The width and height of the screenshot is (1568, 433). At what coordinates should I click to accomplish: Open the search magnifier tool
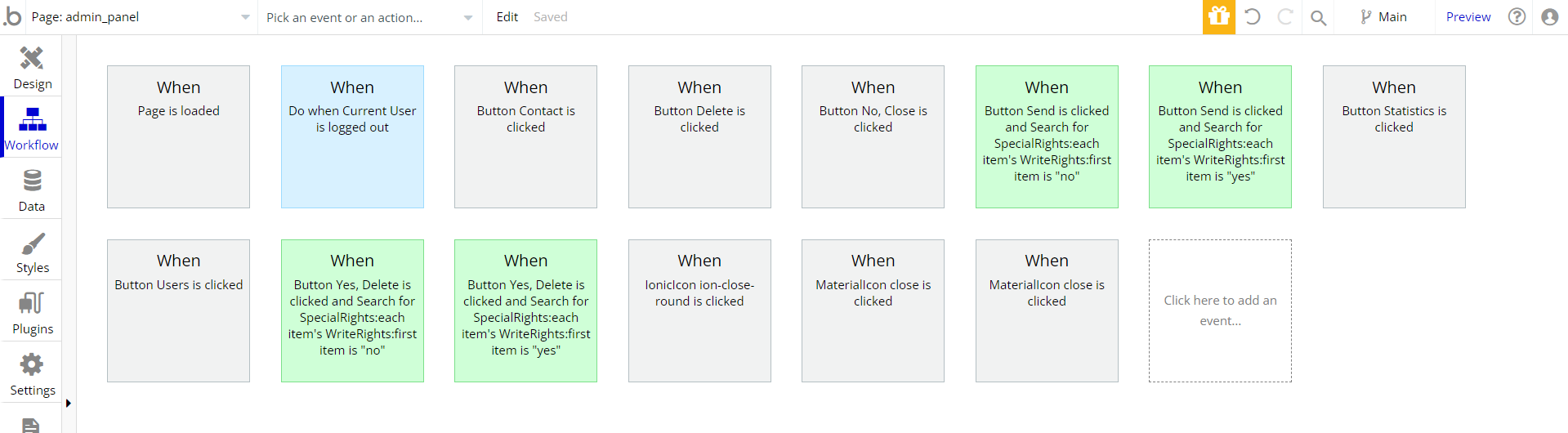[1319, 17]
